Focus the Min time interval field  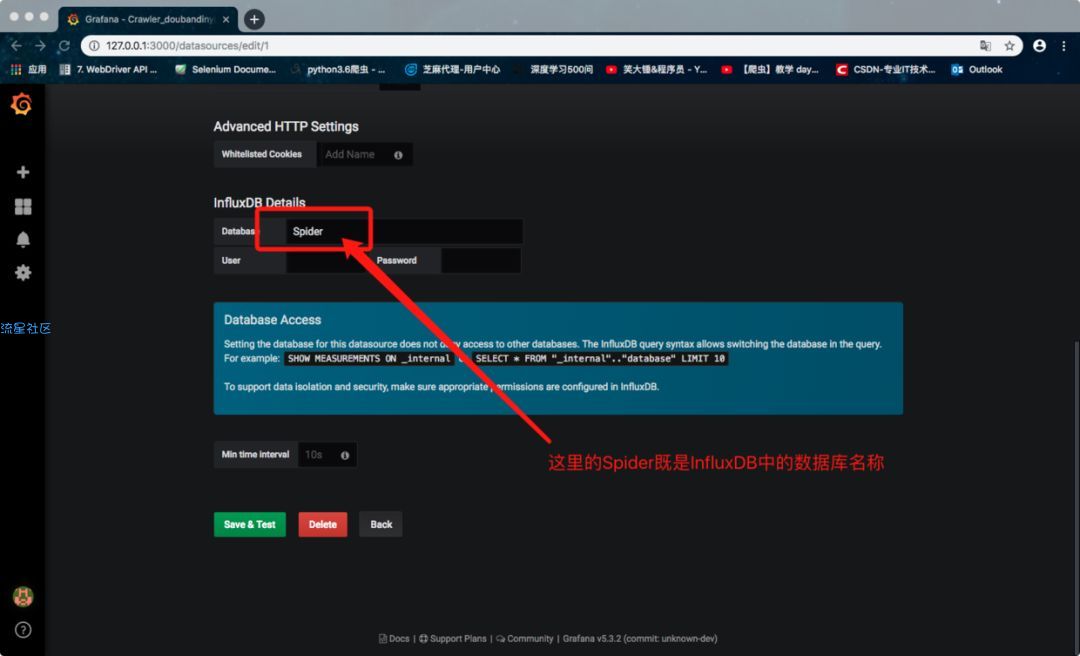327,455
